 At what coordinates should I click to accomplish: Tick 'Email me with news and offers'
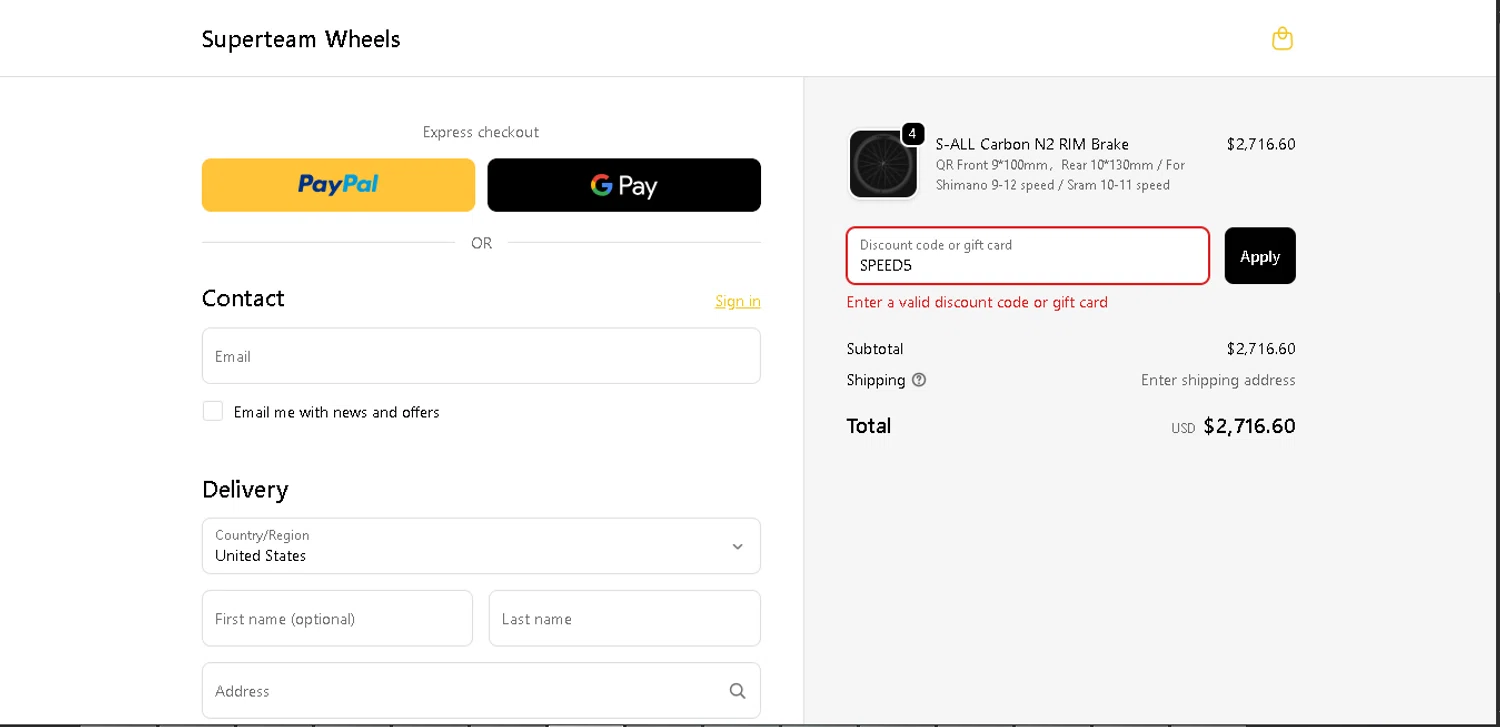213,411
